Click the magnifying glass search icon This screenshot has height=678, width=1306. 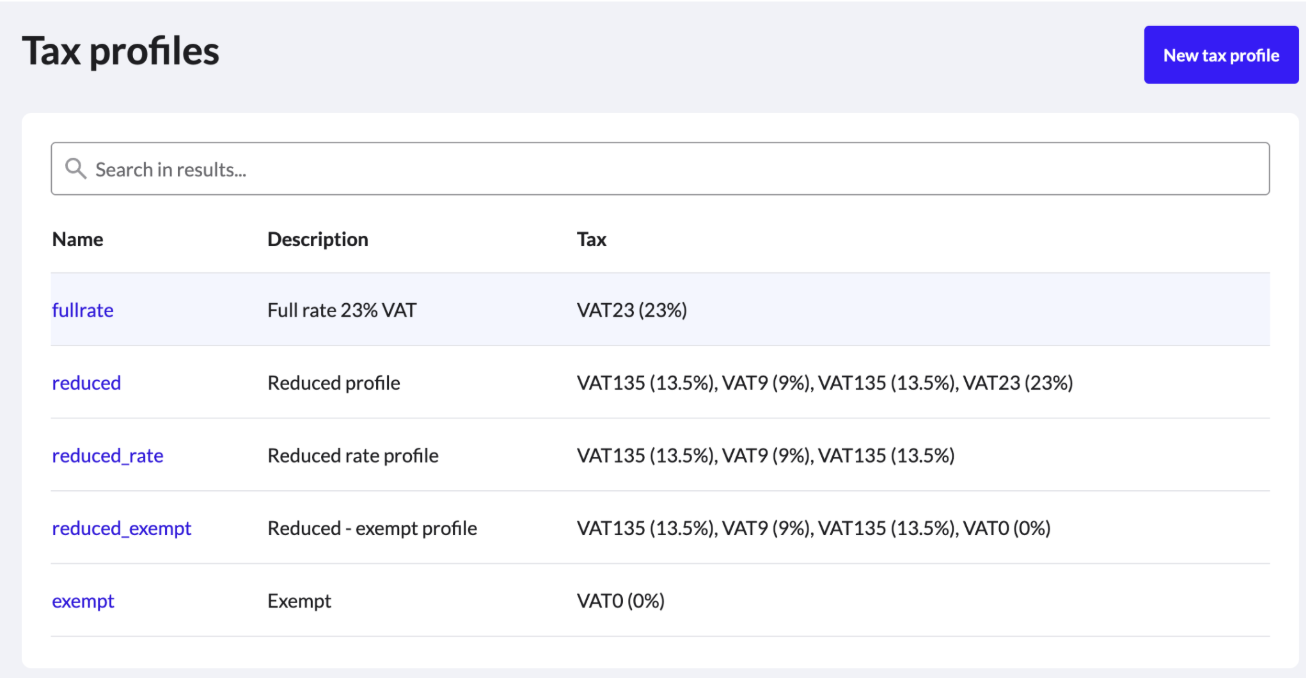[x=76, y=169]
